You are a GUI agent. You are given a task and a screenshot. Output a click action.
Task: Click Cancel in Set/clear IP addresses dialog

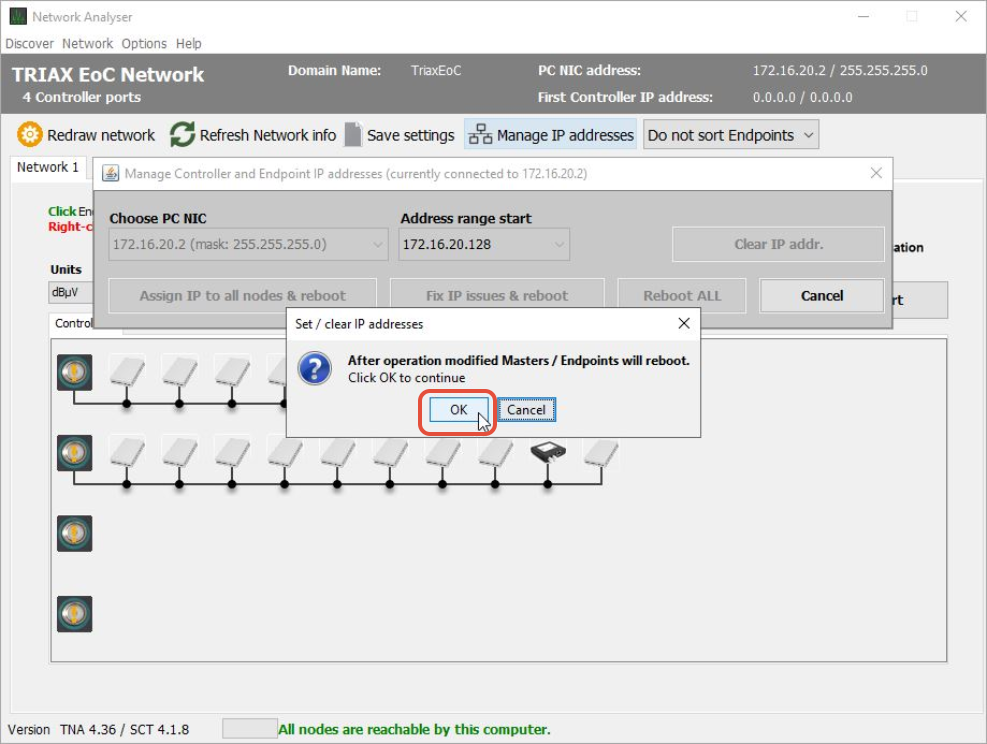(x=526, y=410)
